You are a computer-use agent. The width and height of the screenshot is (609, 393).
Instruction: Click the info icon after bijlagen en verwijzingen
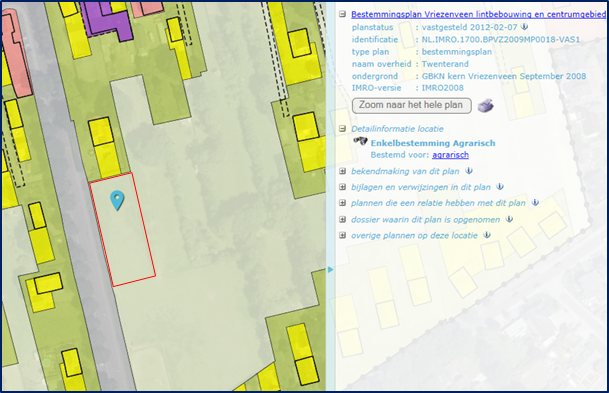(x=500, y=187)
